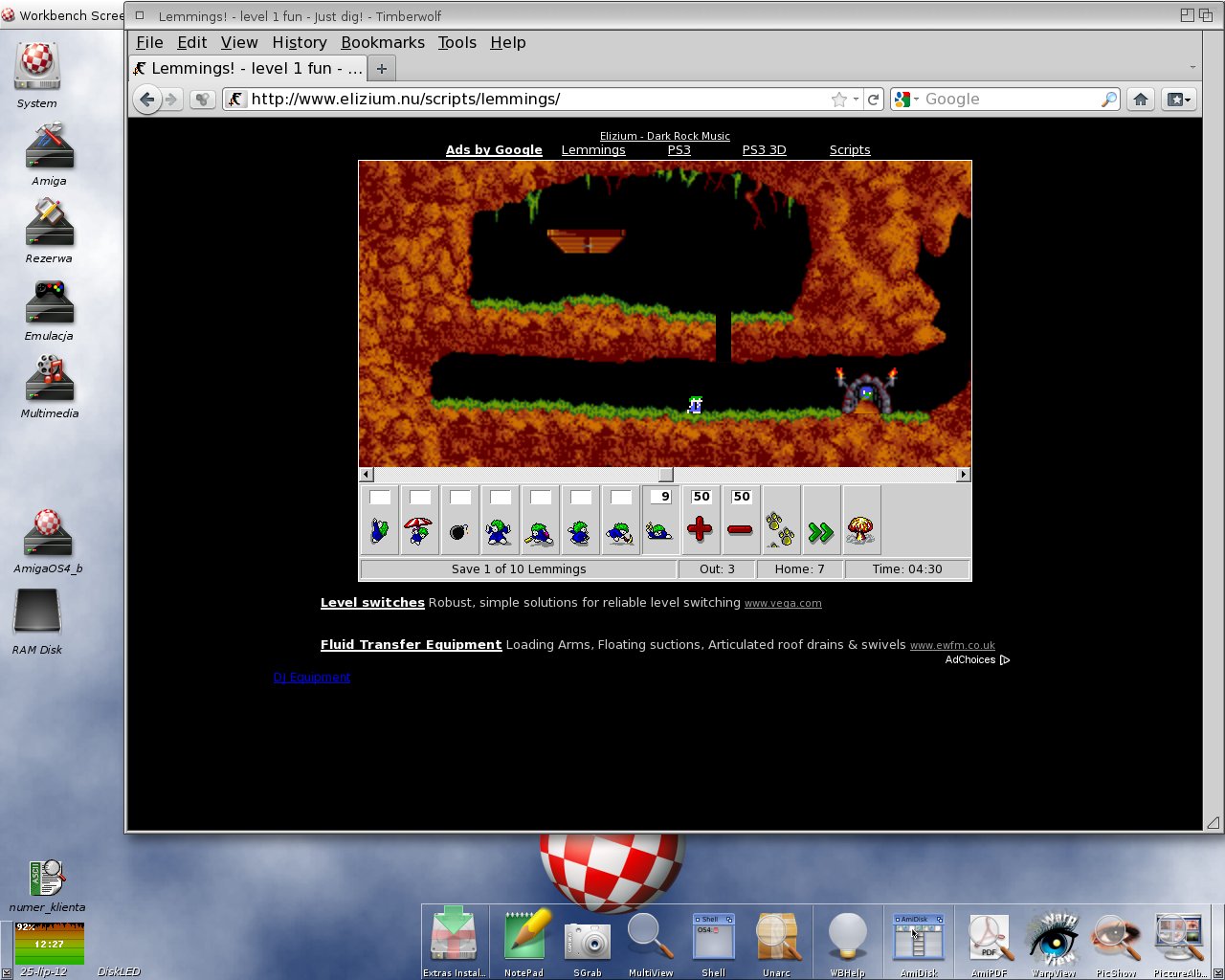1225x980 pixels.
Task: Open the DJ Equipment link
Action: [312, 678]
